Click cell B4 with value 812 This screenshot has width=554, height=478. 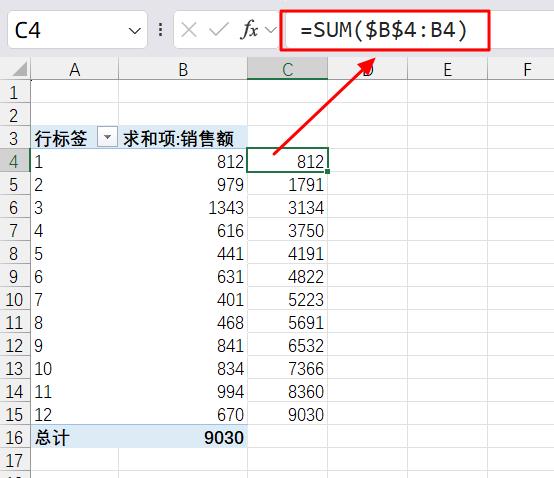183,161
